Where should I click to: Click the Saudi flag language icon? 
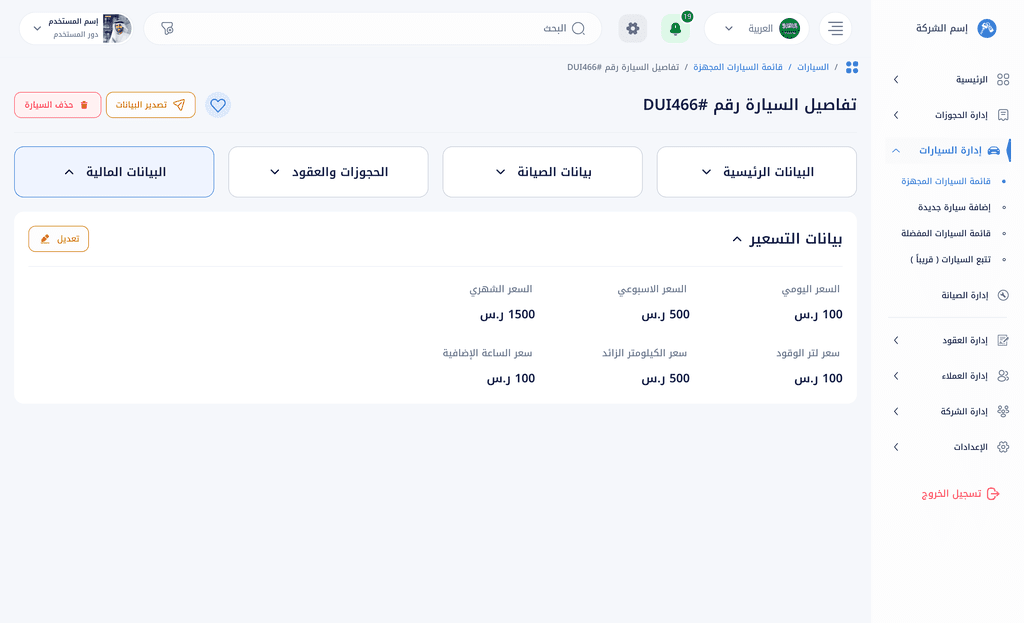tap(790, 29)
